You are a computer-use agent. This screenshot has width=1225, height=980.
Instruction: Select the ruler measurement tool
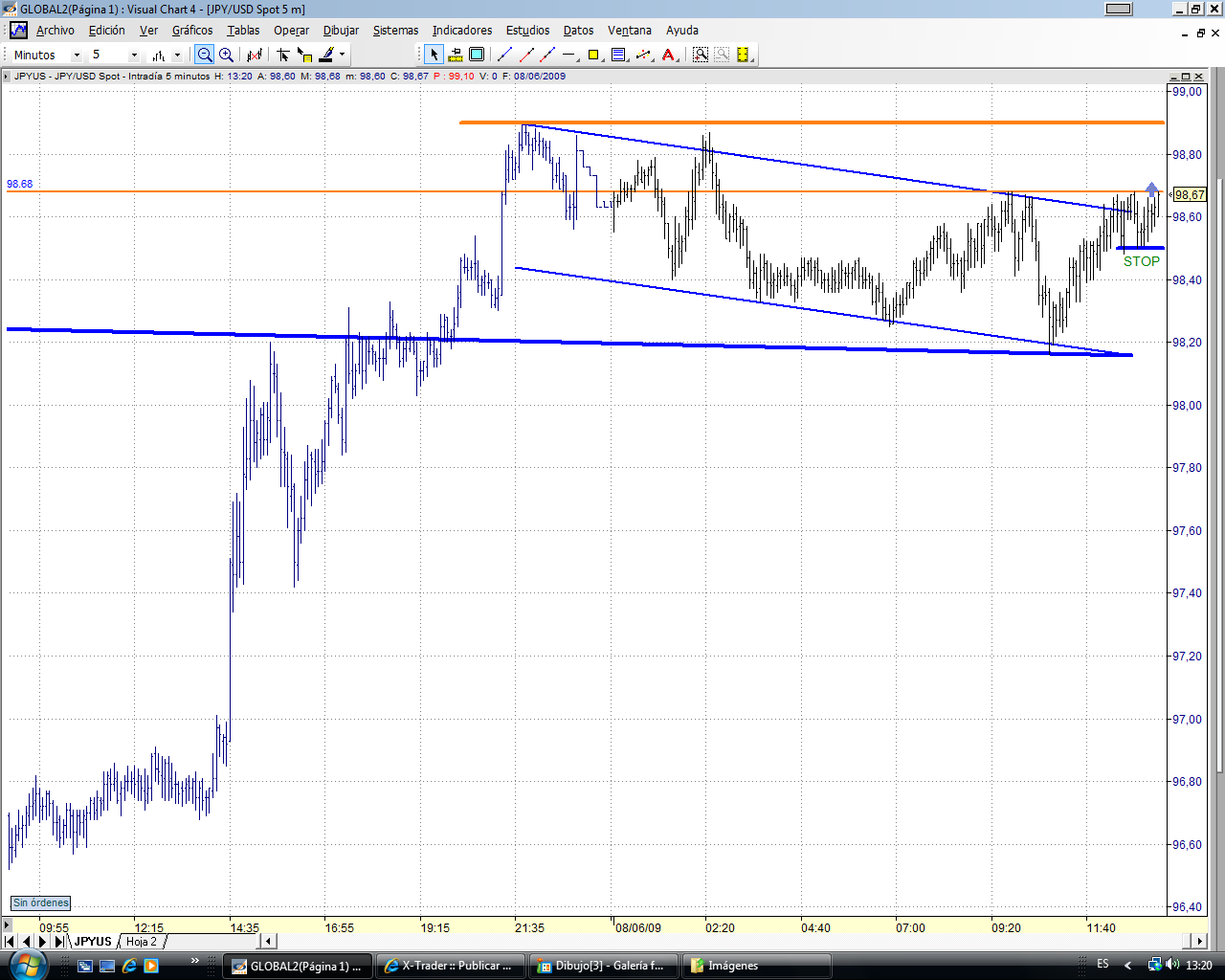coord(456,55)
